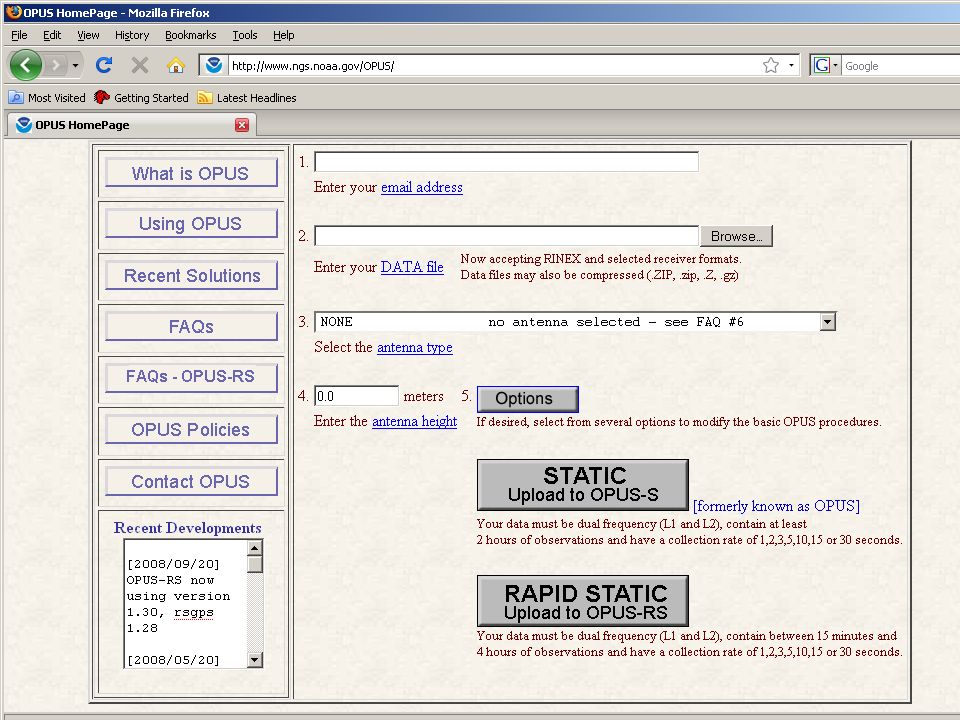The image size is (960, 720).
Task: Open the History menu
Action: 132,35
